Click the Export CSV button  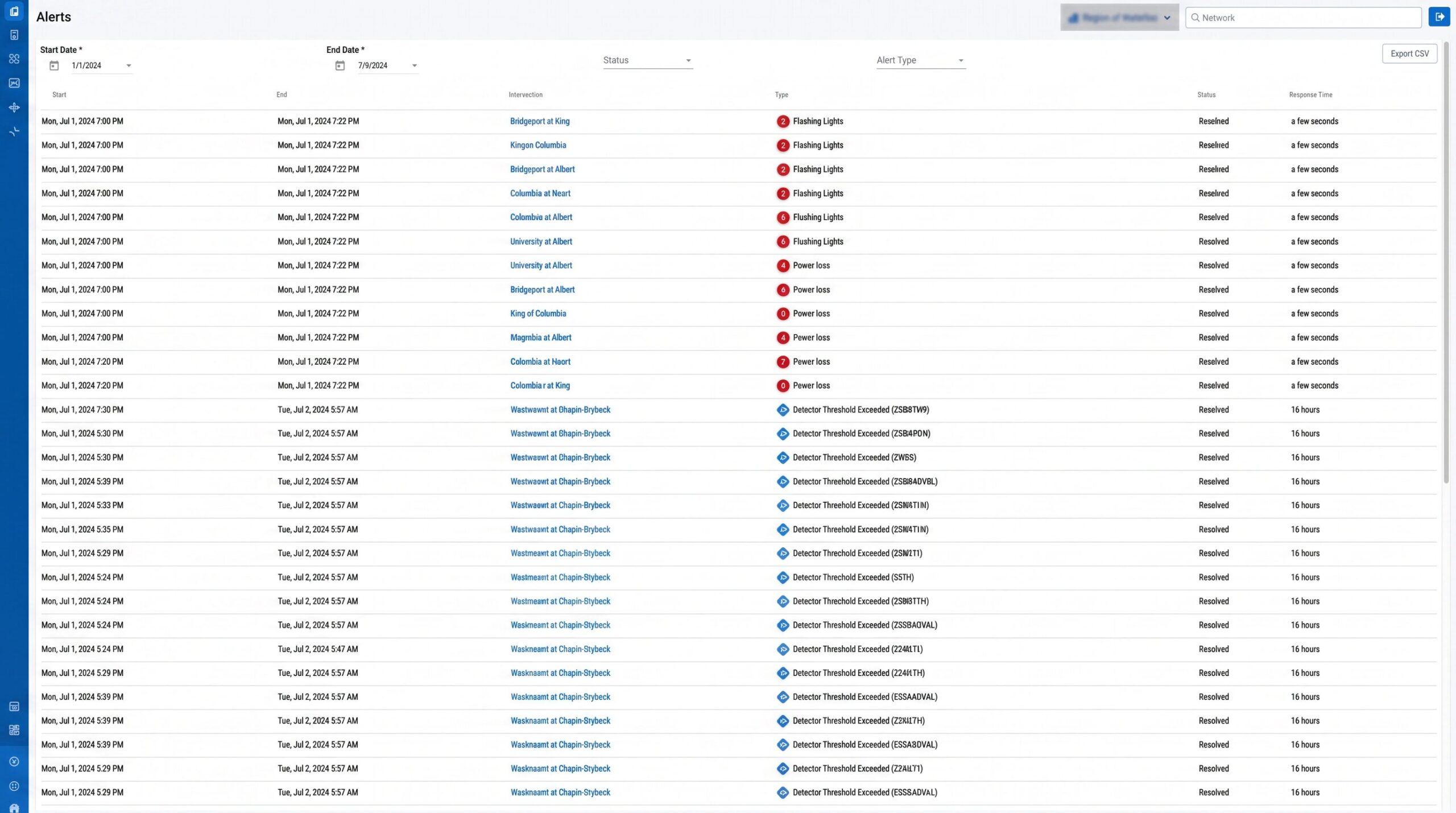1409,53
